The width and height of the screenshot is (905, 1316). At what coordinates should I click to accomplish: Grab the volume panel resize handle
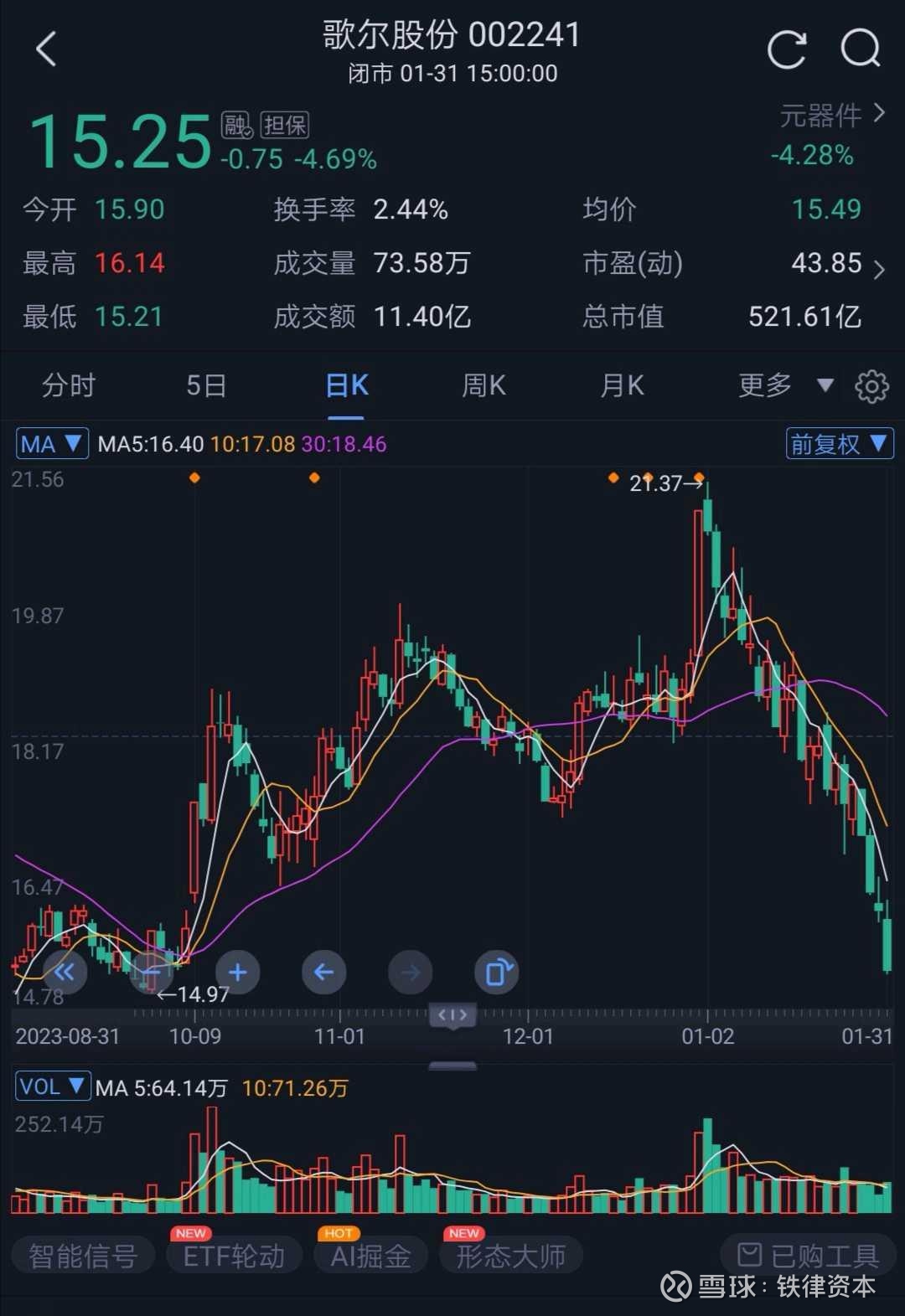[x=452, y=1066]
